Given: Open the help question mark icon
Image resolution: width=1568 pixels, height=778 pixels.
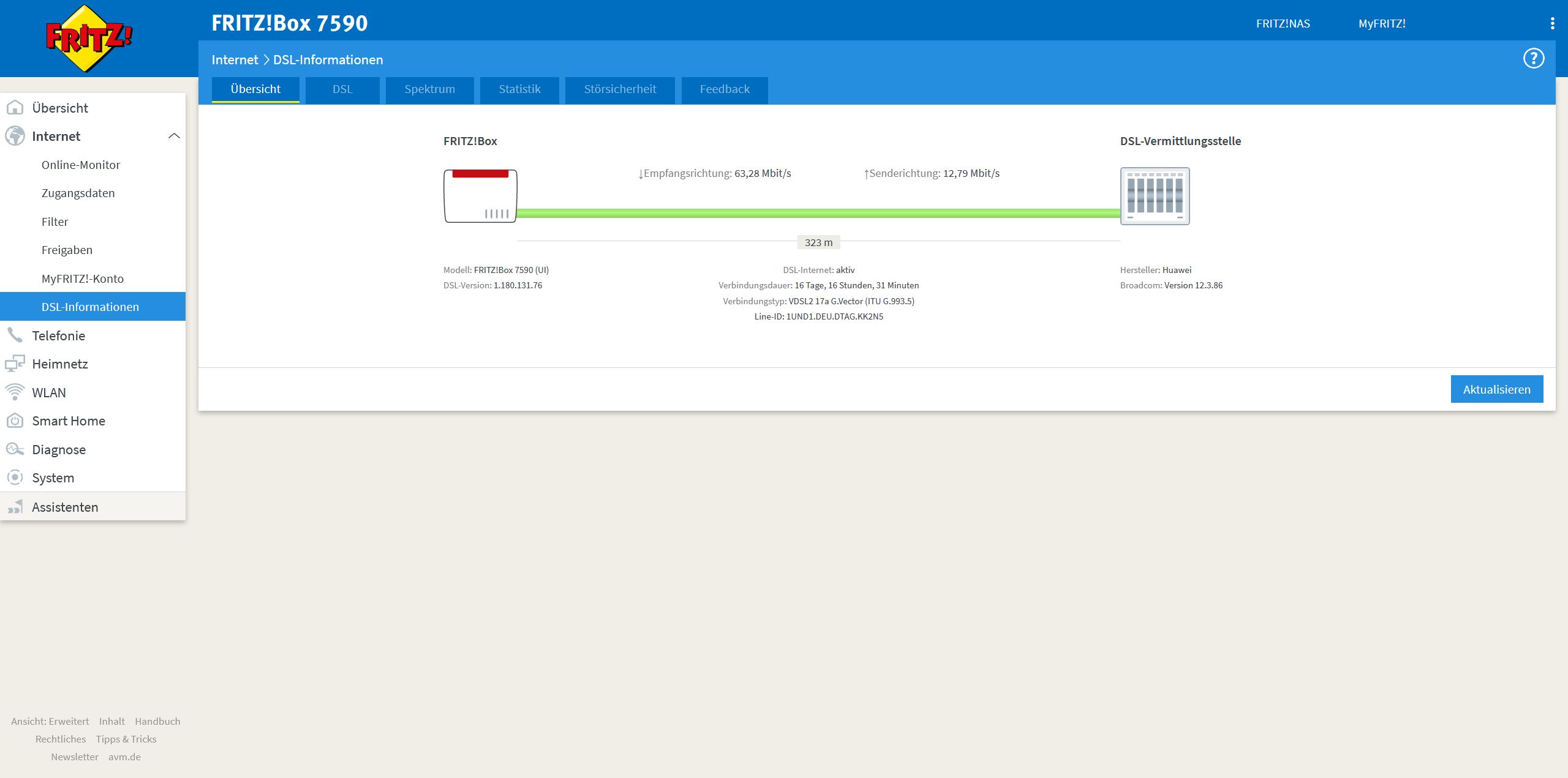Looking at the screenshot, I should click(1533, 59).
